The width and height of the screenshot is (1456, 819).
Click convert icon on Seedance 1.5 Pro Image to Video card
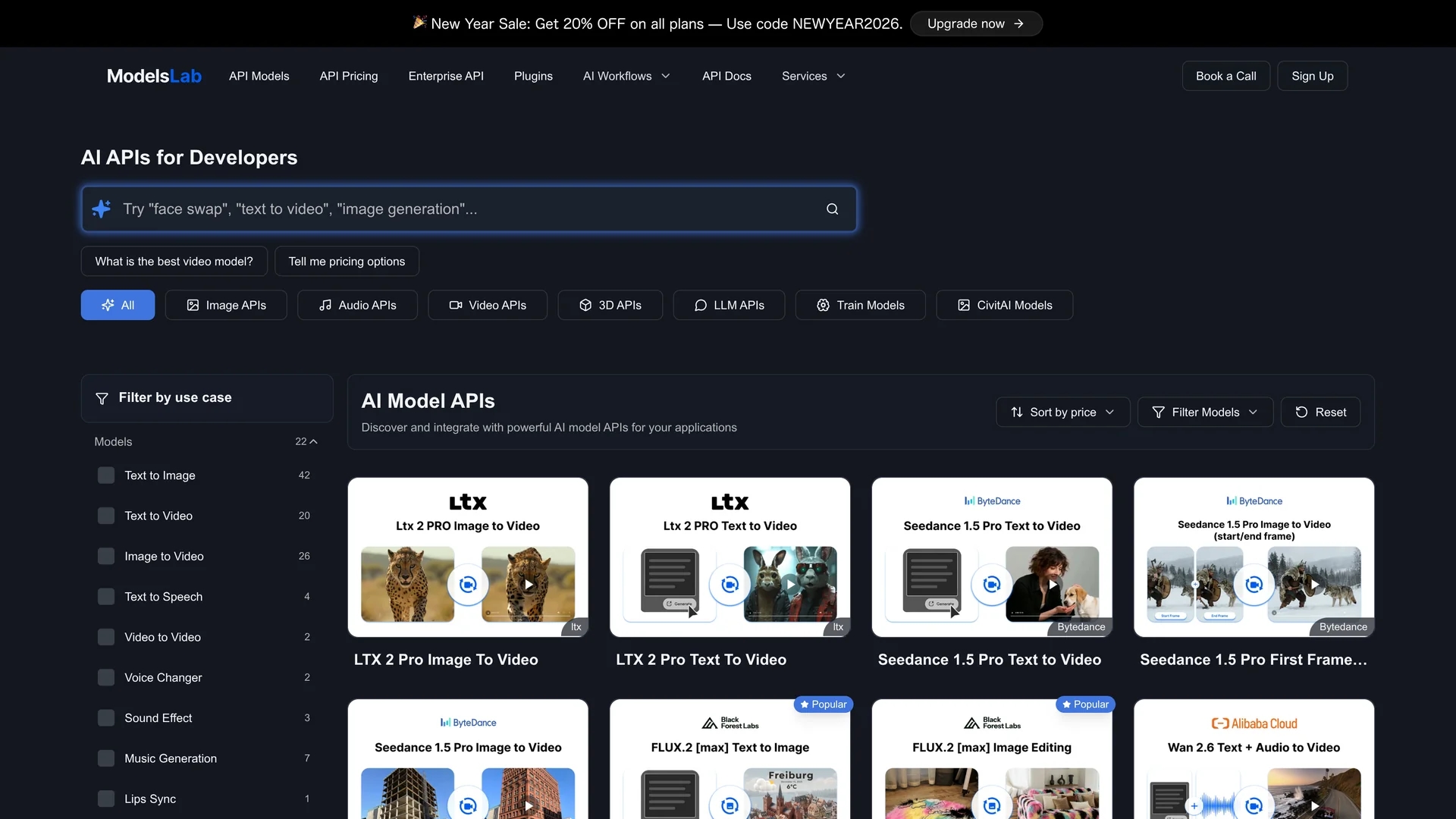click(468, 805)
